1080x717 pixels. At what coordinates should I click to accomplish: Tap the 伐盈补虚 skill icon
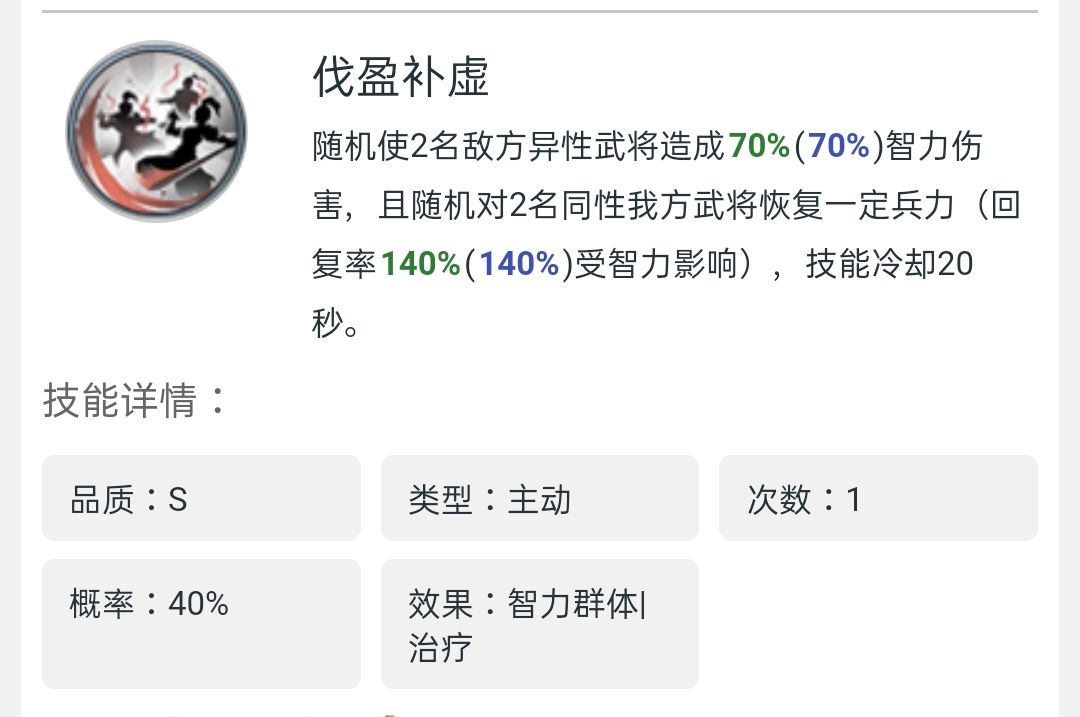[156, 131]
